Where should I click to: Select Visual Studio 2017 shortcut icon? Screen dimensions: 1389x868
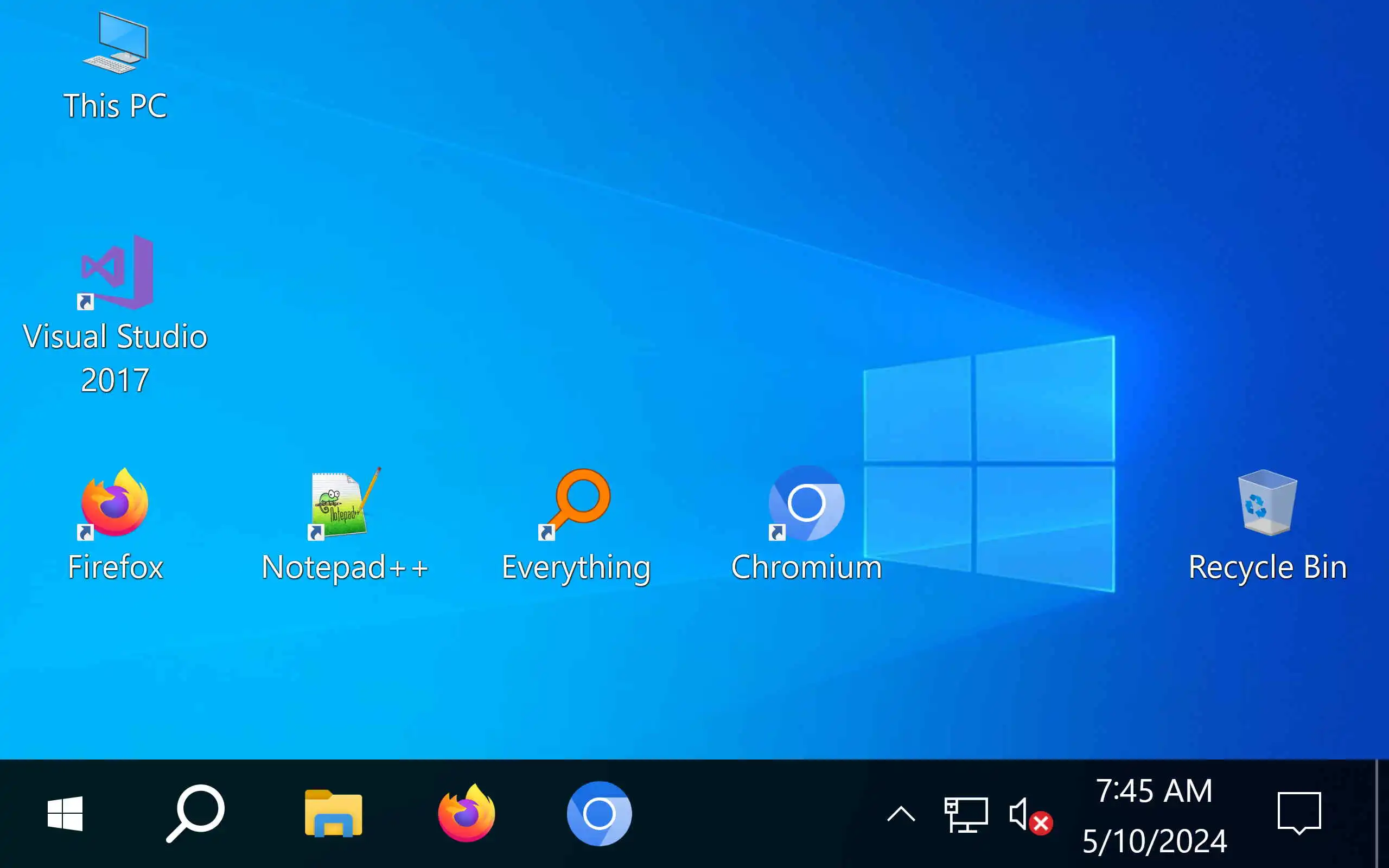(x=117, y=272)
